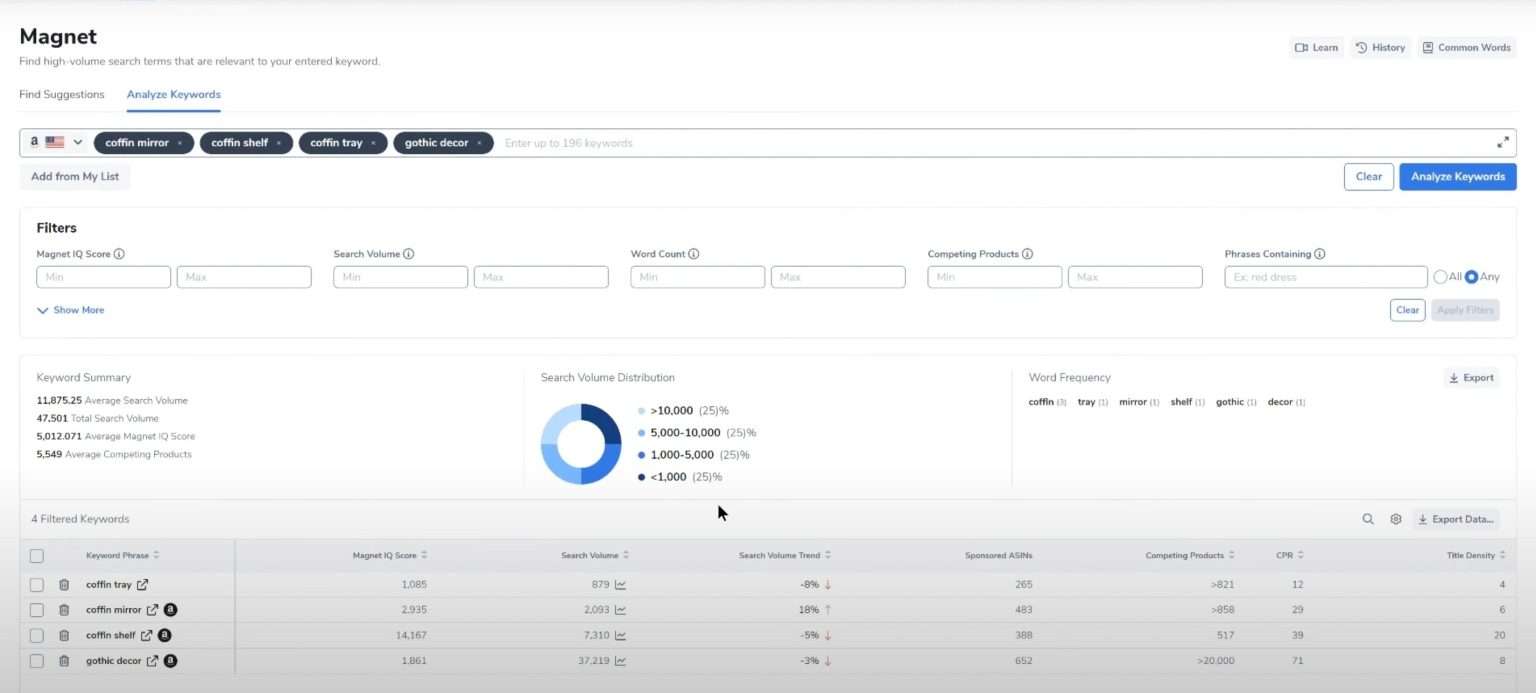This screenshot has height=693, width=1536.
Task: Toggle select-all keywords checkbox
Action: [x=37, y=556]
